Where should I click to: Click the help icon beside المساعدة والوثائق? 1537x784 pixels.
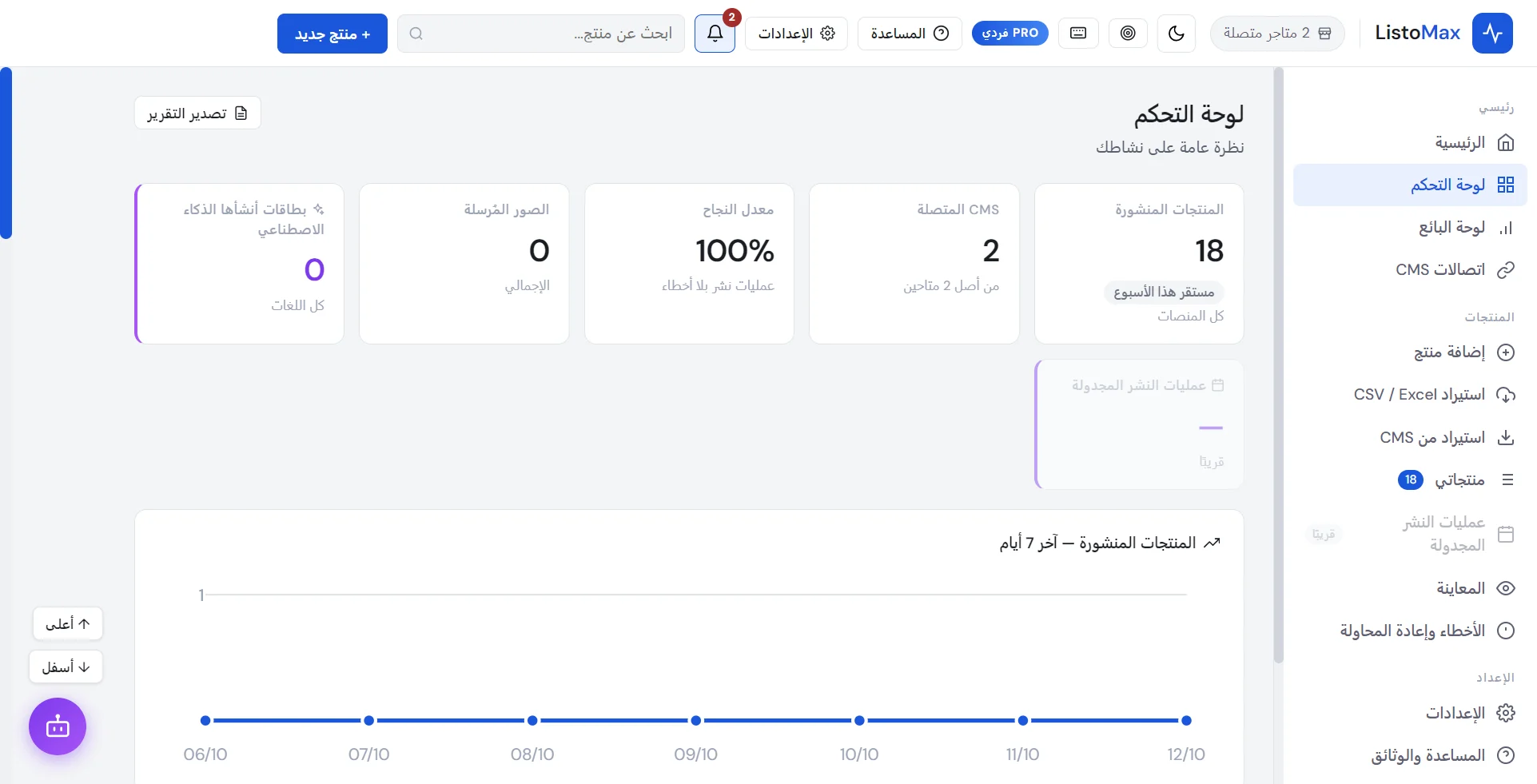coord(1506,755)
